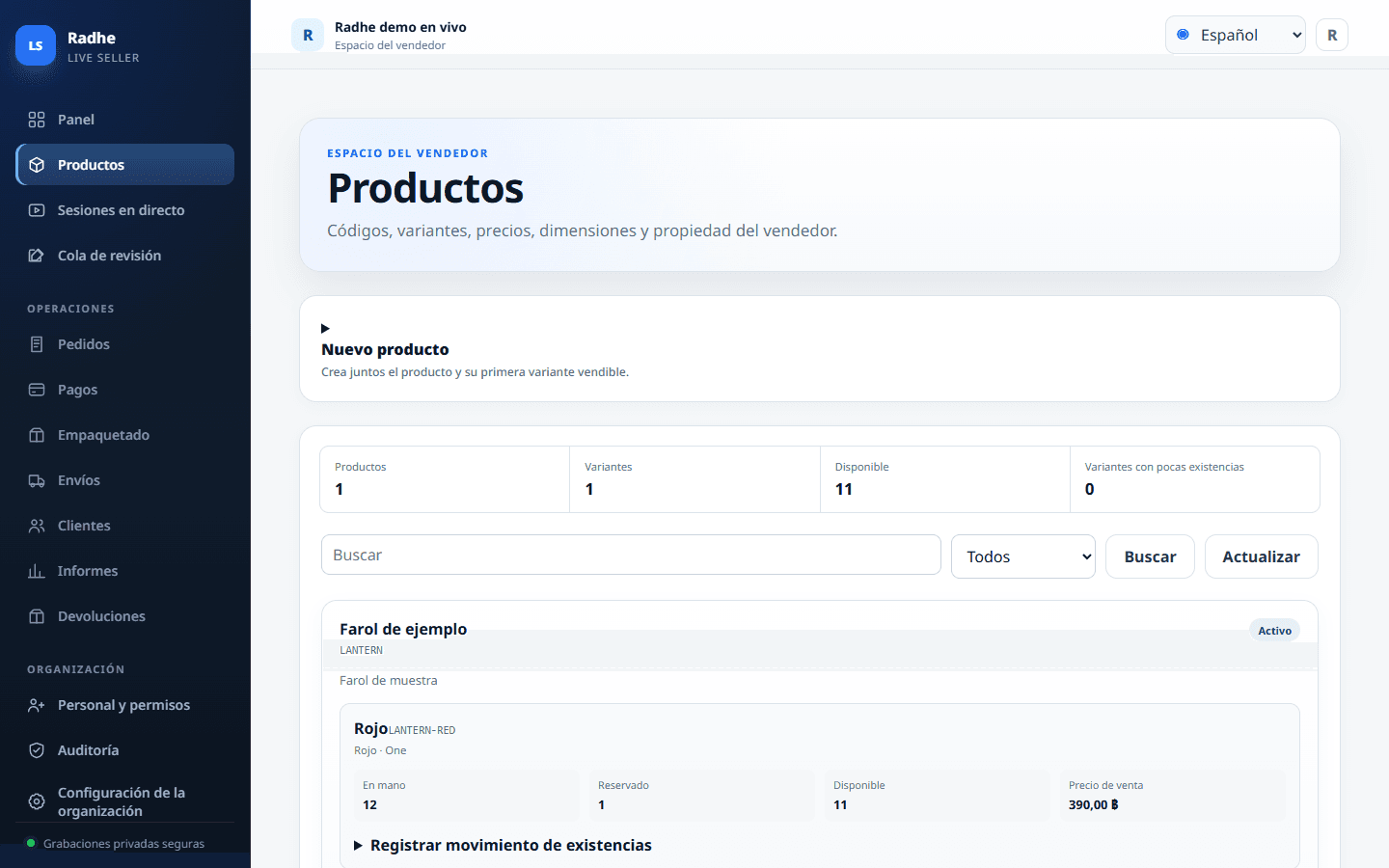Click the En mano value 12
Screen dimensions: 1389x868
[369, 804]
